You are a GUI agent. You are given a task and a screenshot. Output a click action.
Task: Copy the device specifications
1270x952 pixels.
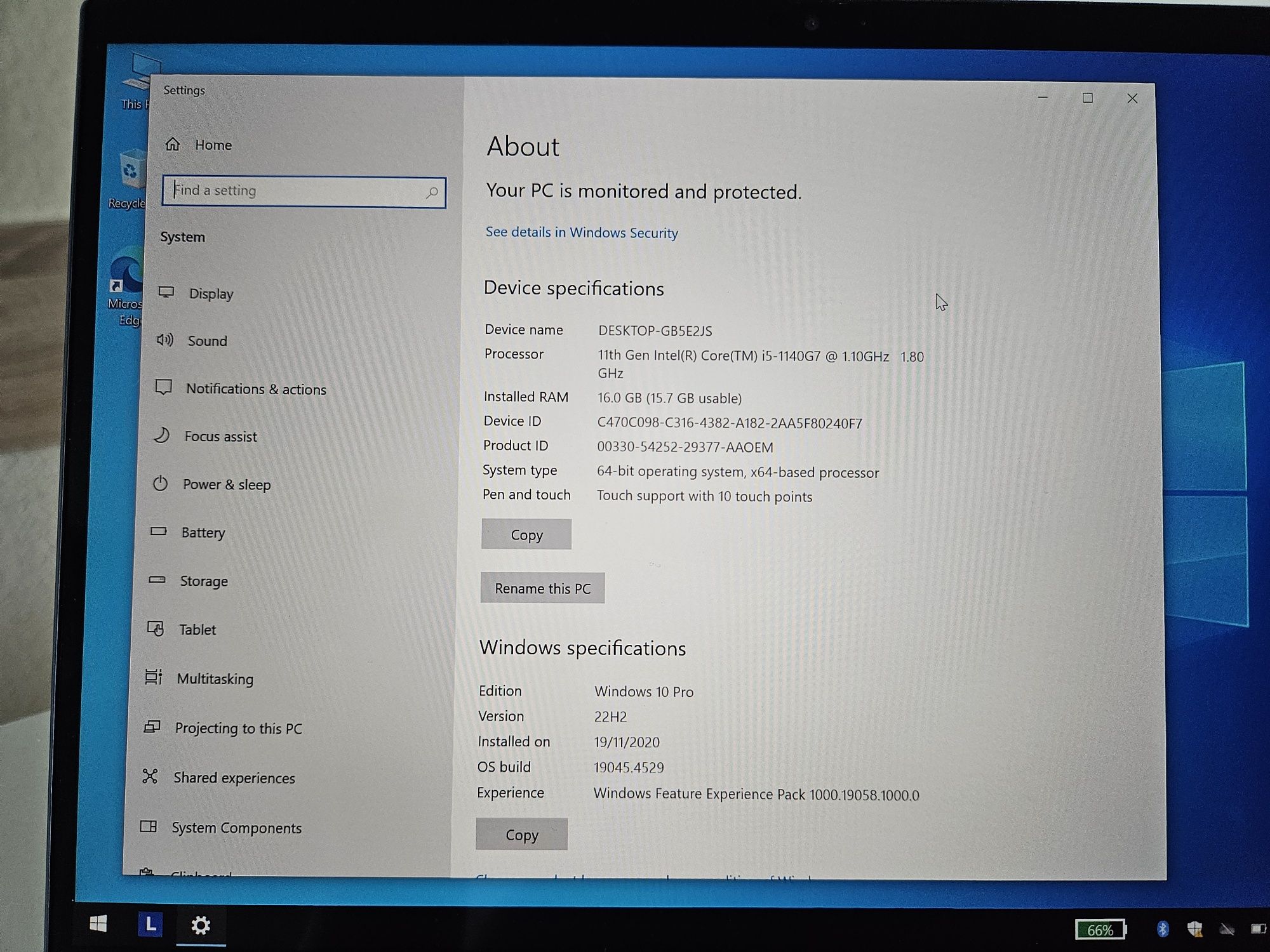click(526, 534)
